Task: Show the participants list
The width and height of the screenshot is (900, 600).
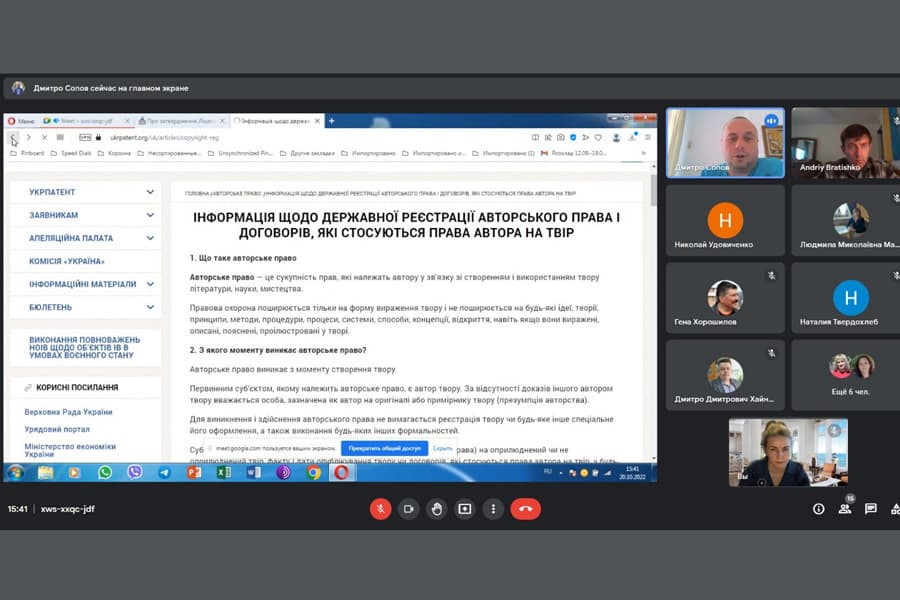Action: coord(845,509)
